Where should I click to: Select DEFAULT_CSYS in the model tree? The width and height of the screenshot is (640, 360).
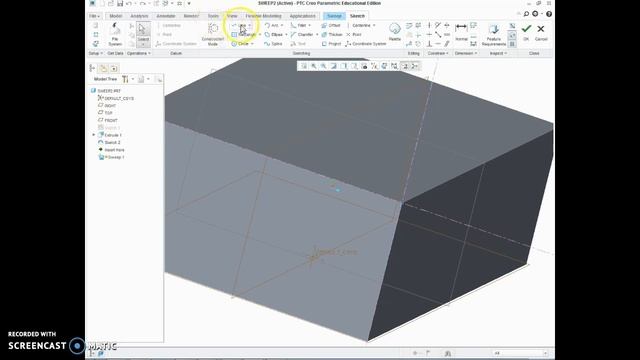116,98
